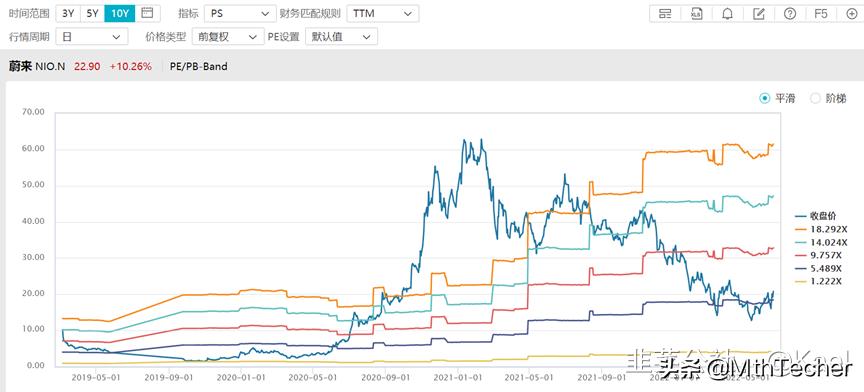Open the TTM financial matching rule dropdown

382,14
